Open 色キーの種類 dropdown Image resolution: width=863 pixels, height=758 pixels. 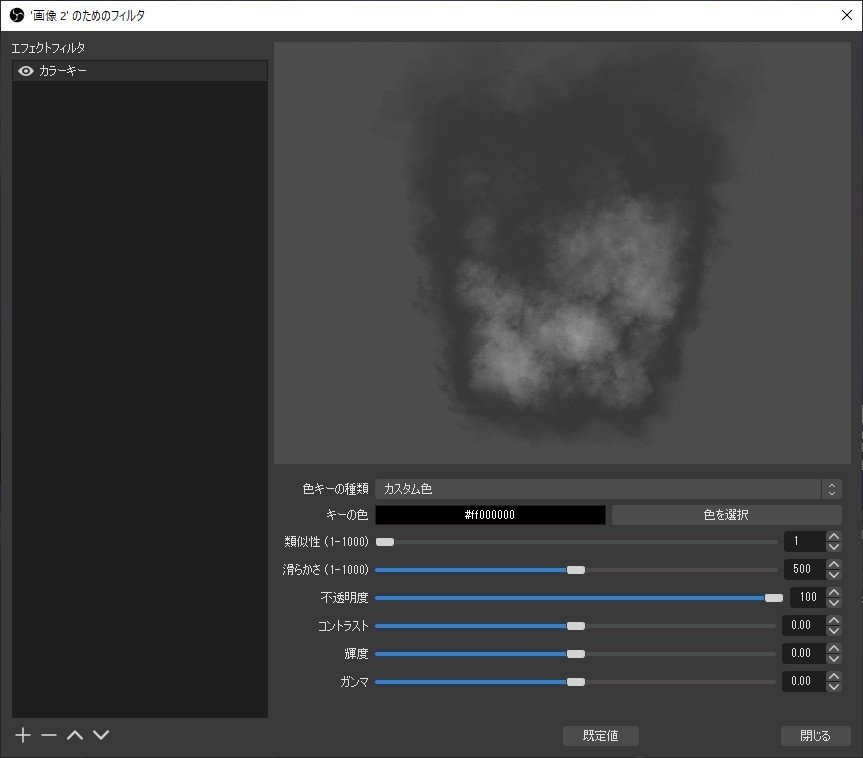coord(608,489)
